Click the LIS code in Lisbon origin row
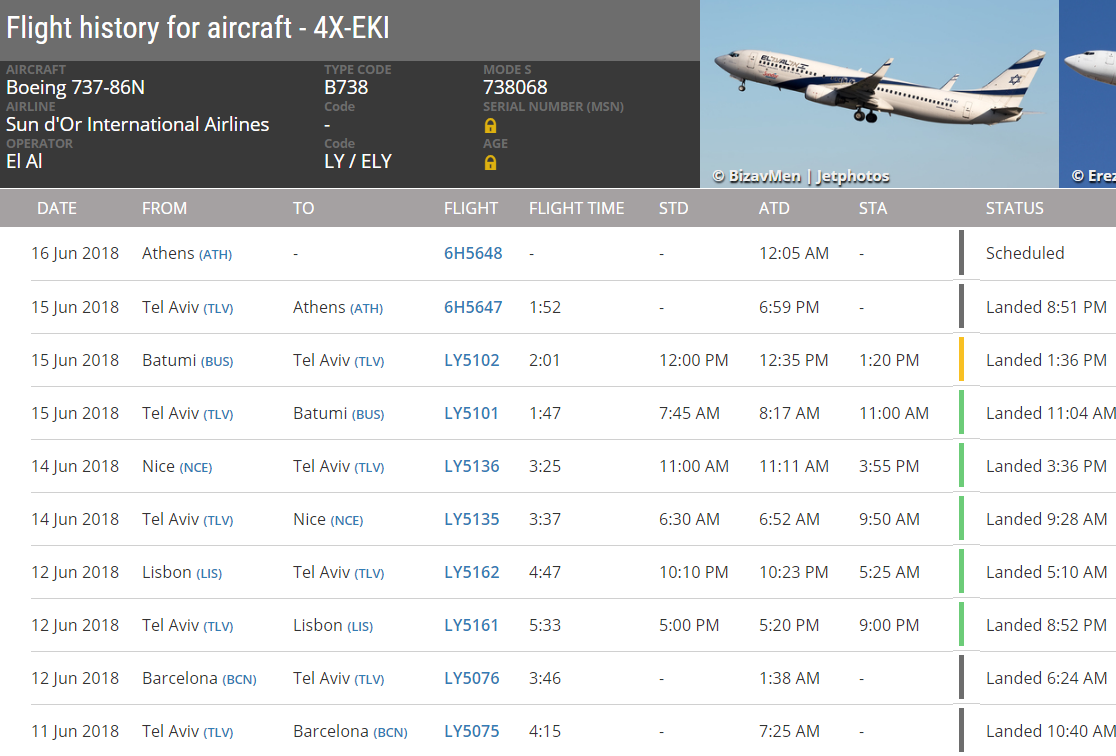 click(x=209, y=574)
